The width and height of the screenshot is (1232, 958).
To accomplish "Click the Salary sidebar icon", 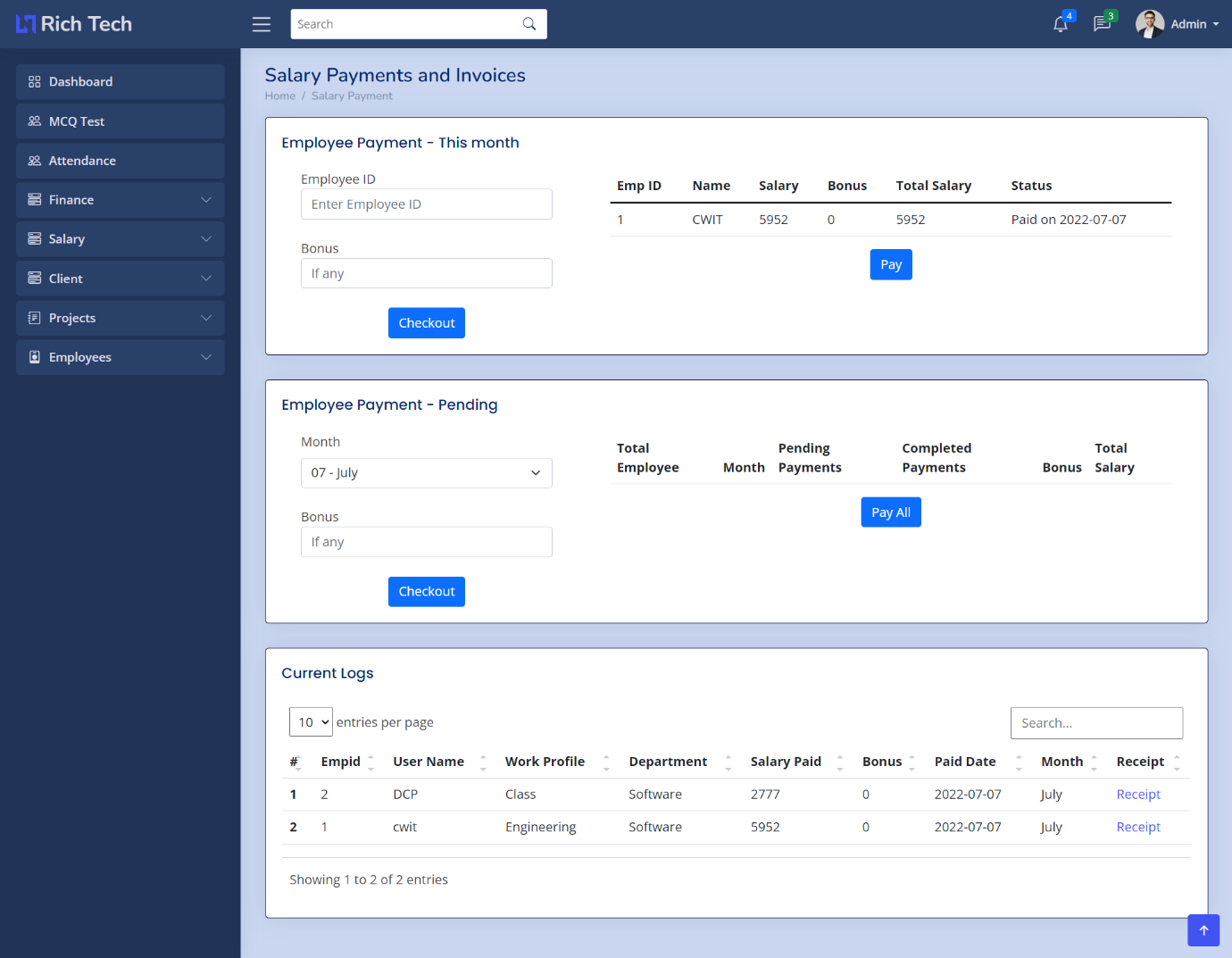I will [35, 239].
